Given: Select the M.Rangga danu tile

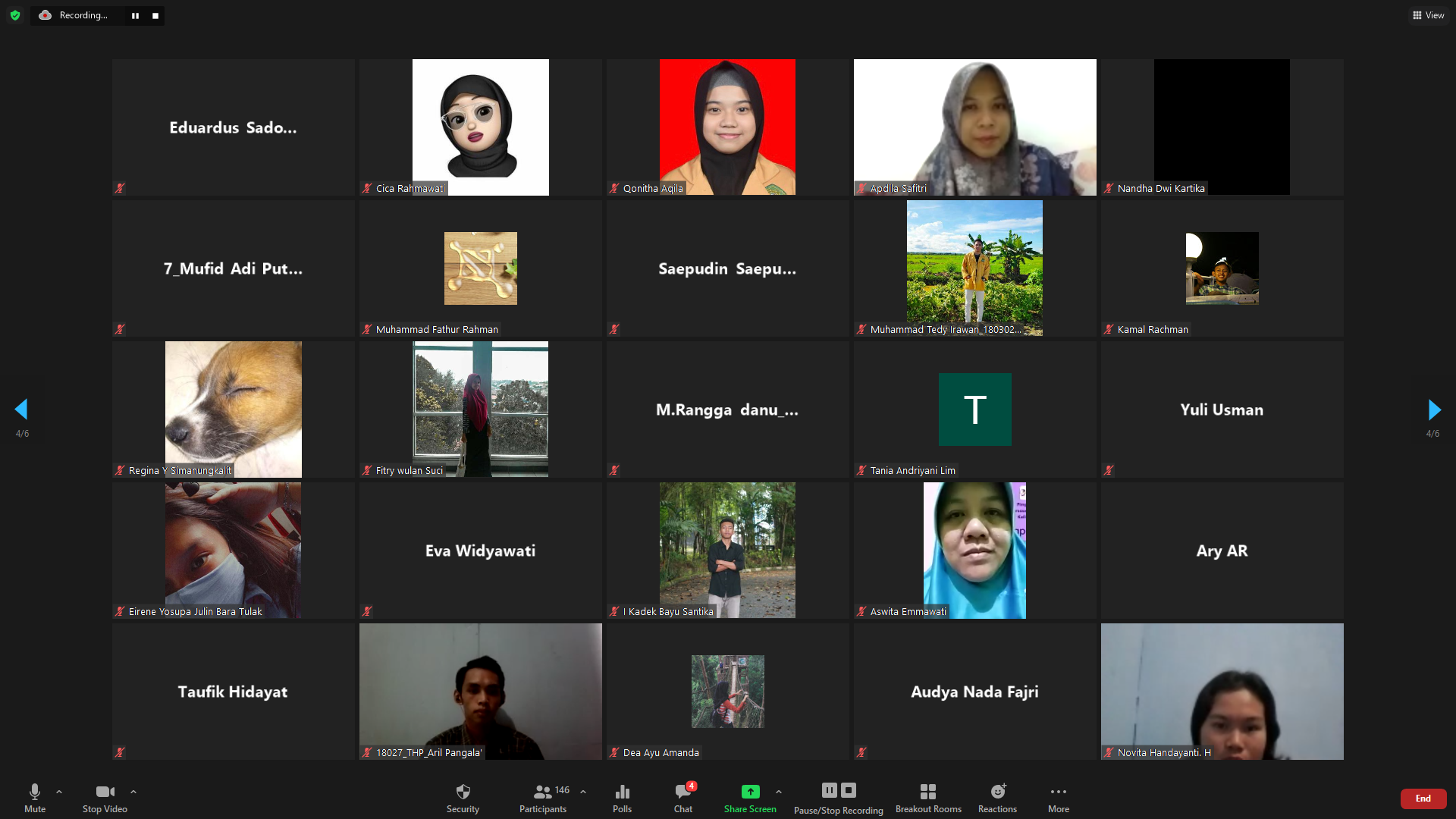Looking at the screenshot, I should (x=728, y=409).
